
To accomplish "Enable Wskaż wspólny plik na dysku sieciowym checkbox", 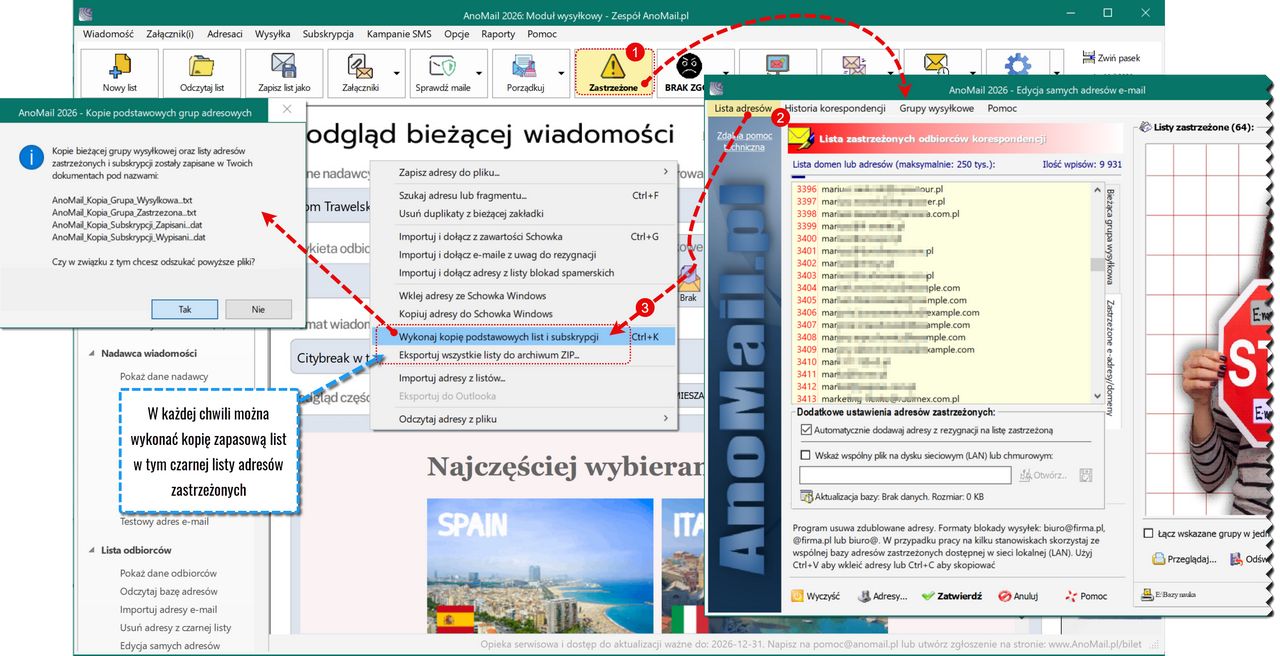I will (806, 455).
